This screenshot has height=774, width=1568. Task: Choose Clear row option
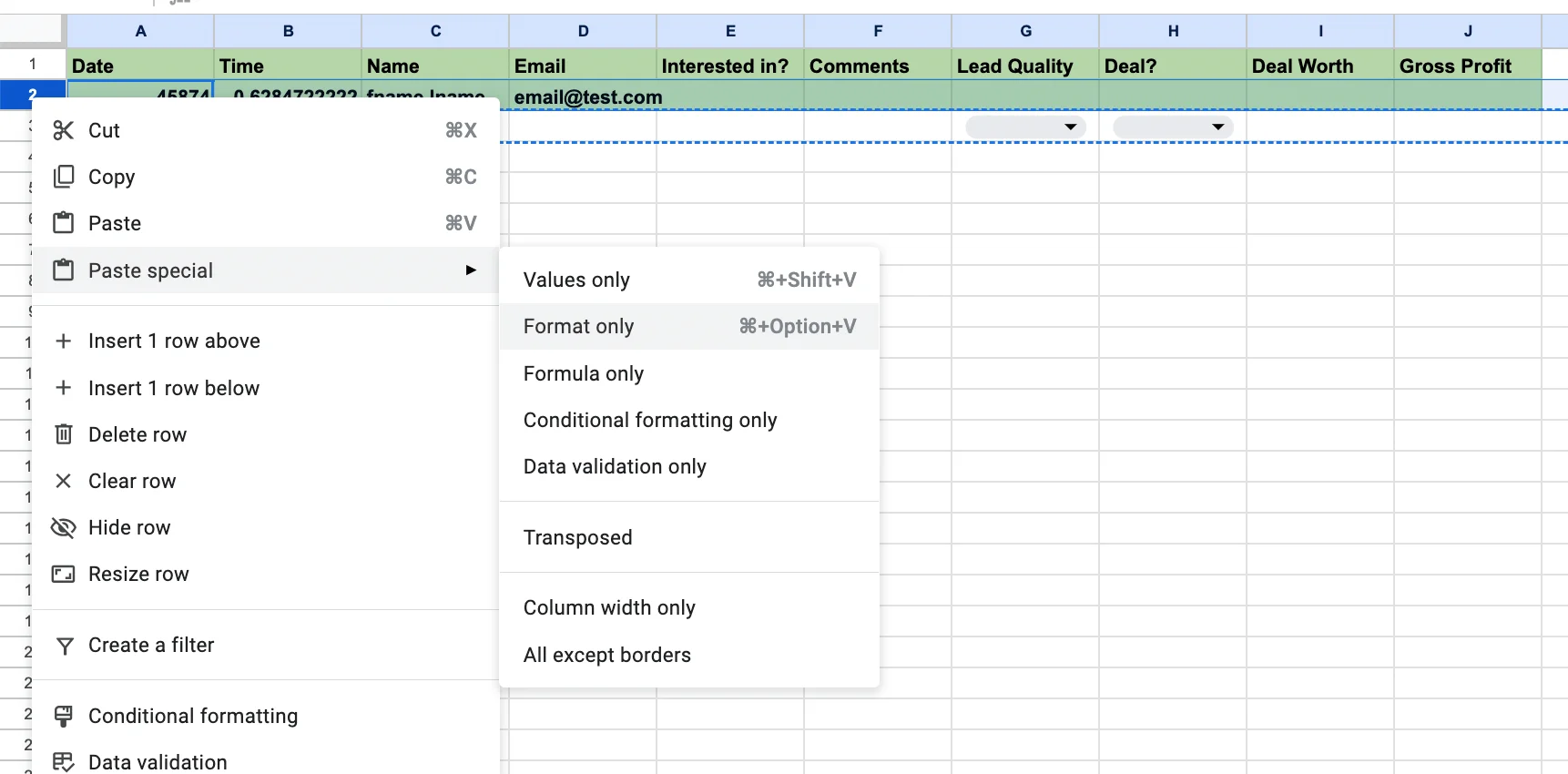[266, 481]
